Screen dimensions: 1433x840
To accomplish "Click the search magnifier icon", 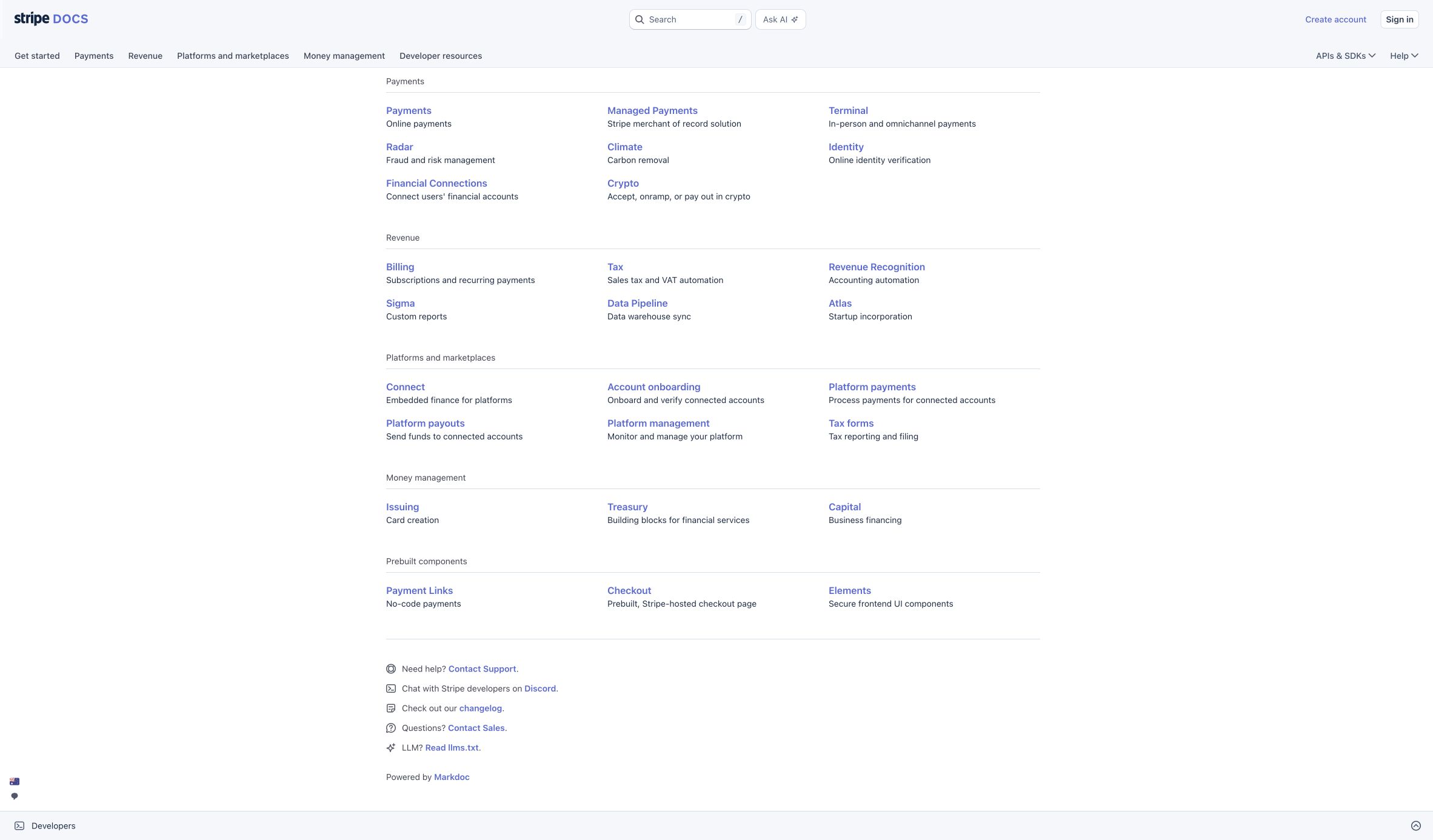I will (x=640, y=19).
